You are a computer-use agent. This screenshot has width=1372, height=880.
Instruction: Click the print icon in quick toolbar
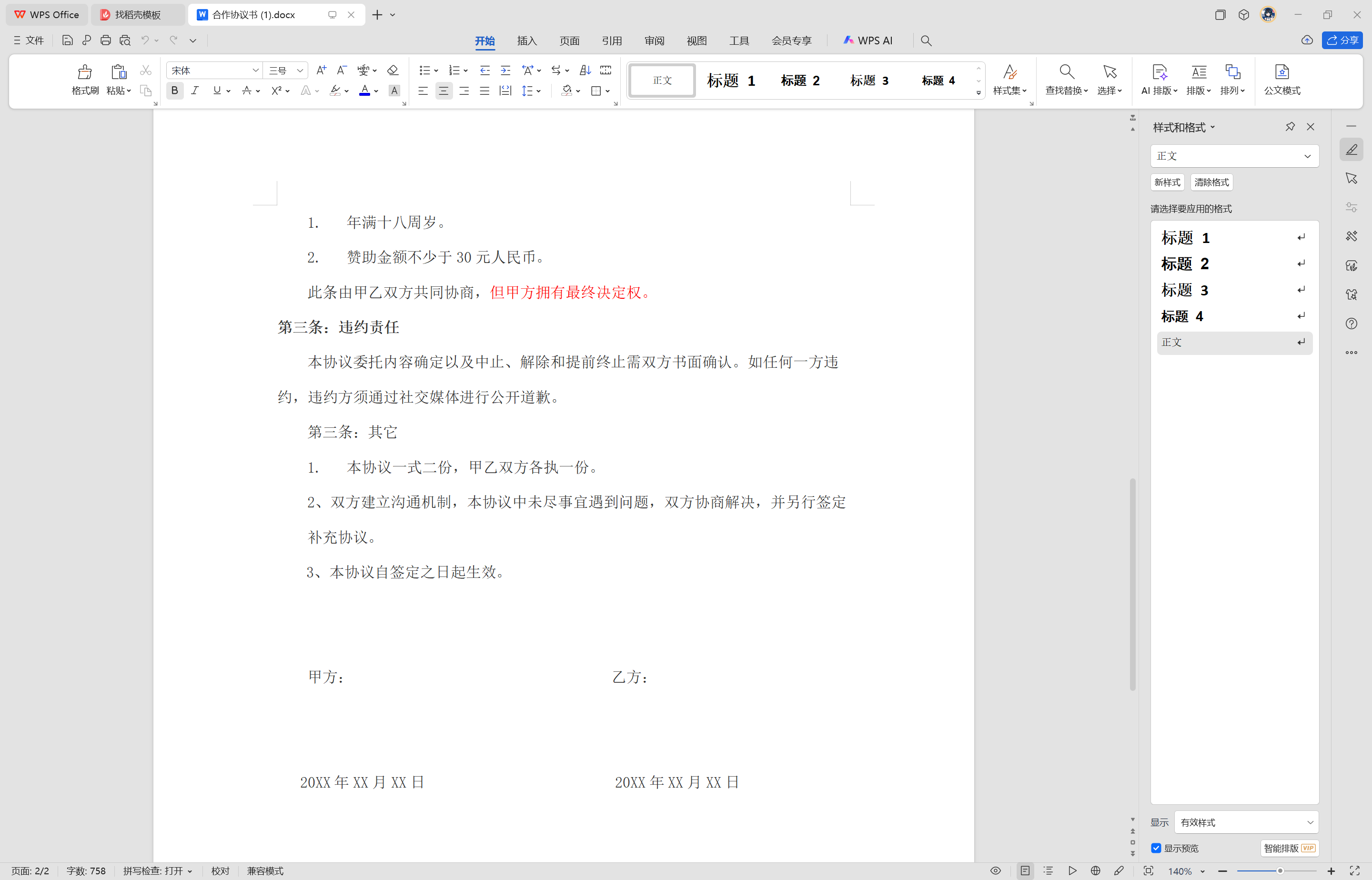(106, 40)
